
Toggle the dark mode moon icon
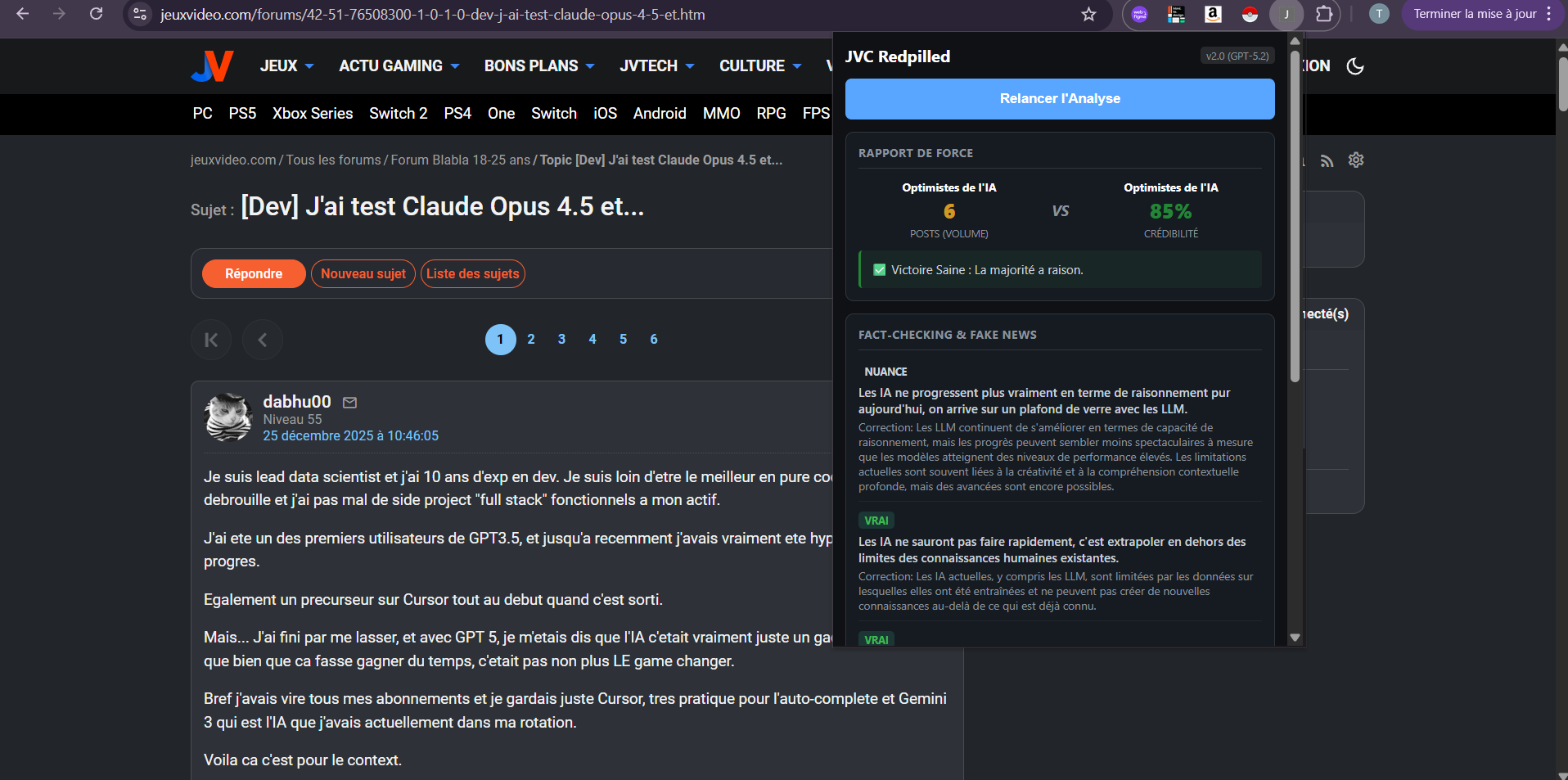[1355, 66]
